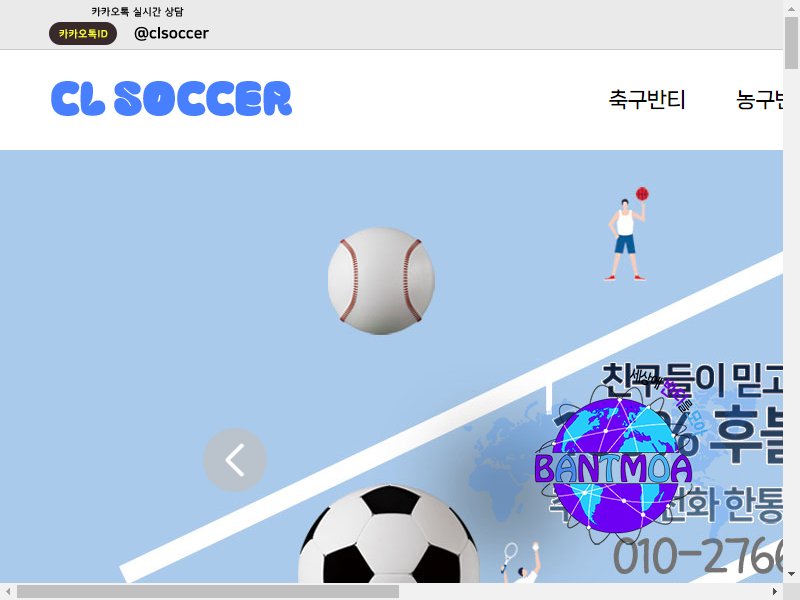The image size is (800, 600).
Task: Click the 카카오톡ID badge
Action: click(83, 34)
